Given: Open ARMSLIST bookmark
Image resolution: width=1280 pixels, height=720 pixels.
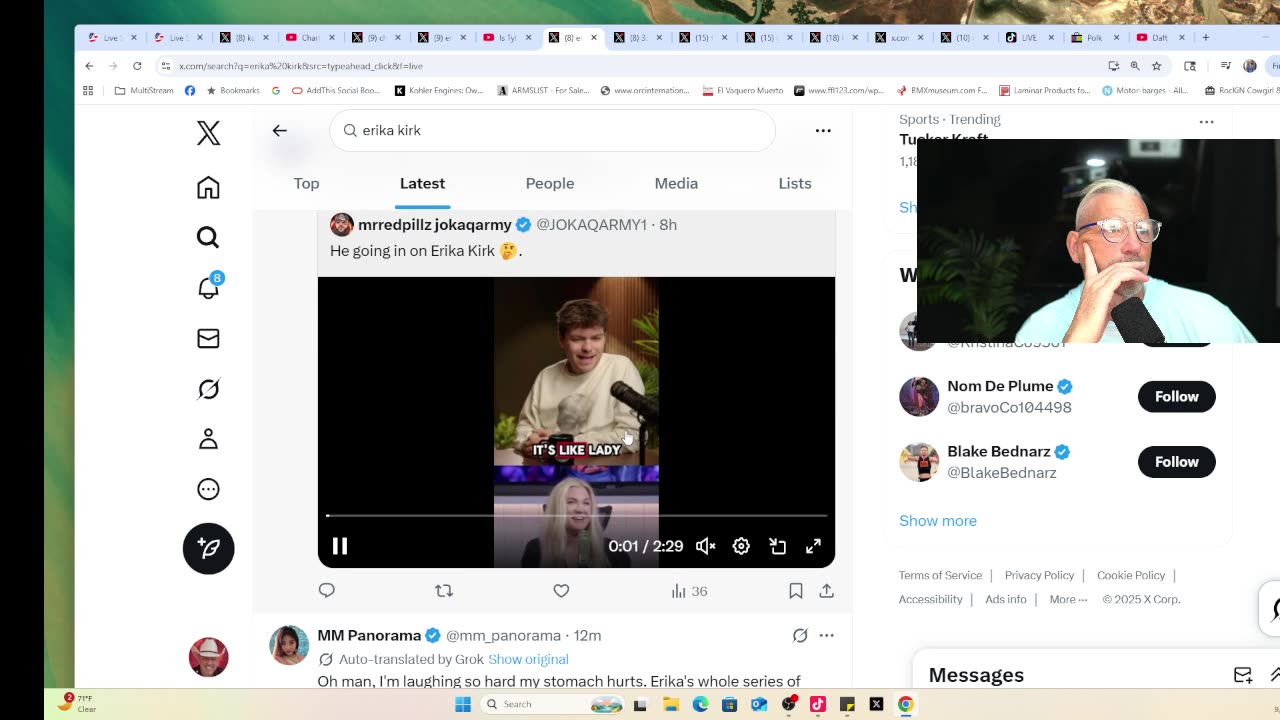Looking at the screenshot, I should [543, 90].
